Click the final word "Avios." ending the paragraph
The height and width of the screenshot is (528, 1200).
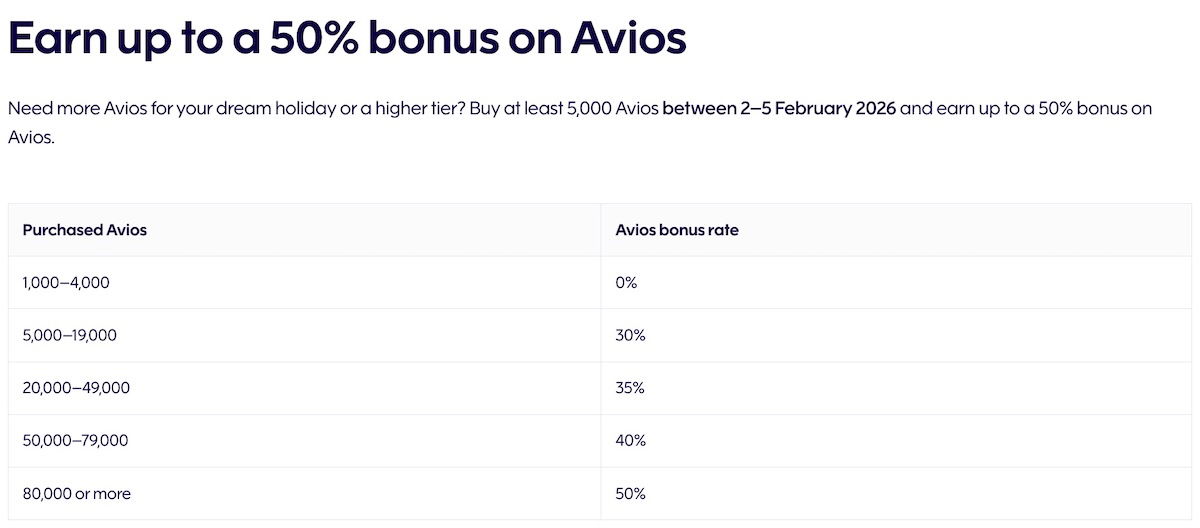(x=30, y=137)
